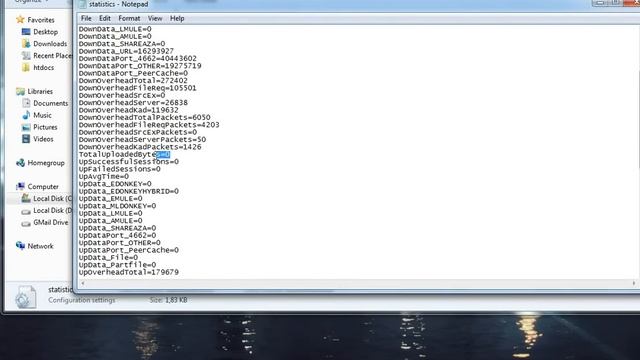The image size is (640, 360).
Task: Click the line DownOverheadKadPackets=1426
Action: pyautogui.click(x=140, y=147)
